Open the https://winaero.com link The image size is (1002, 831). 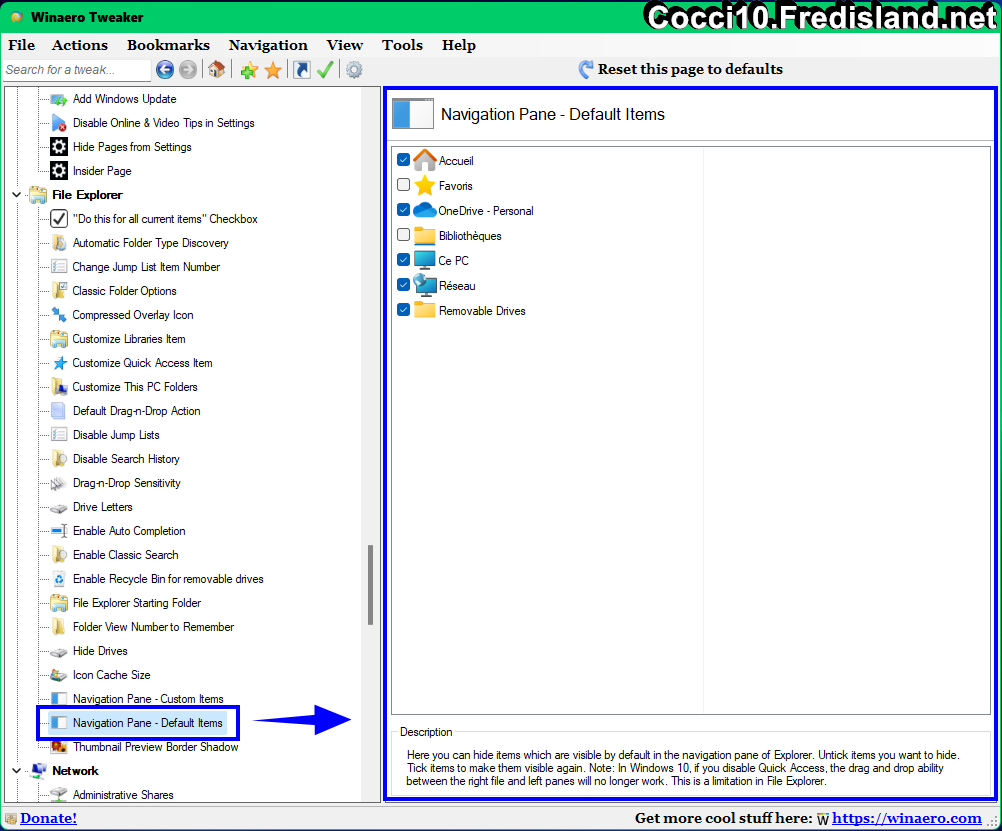point(907,818)
